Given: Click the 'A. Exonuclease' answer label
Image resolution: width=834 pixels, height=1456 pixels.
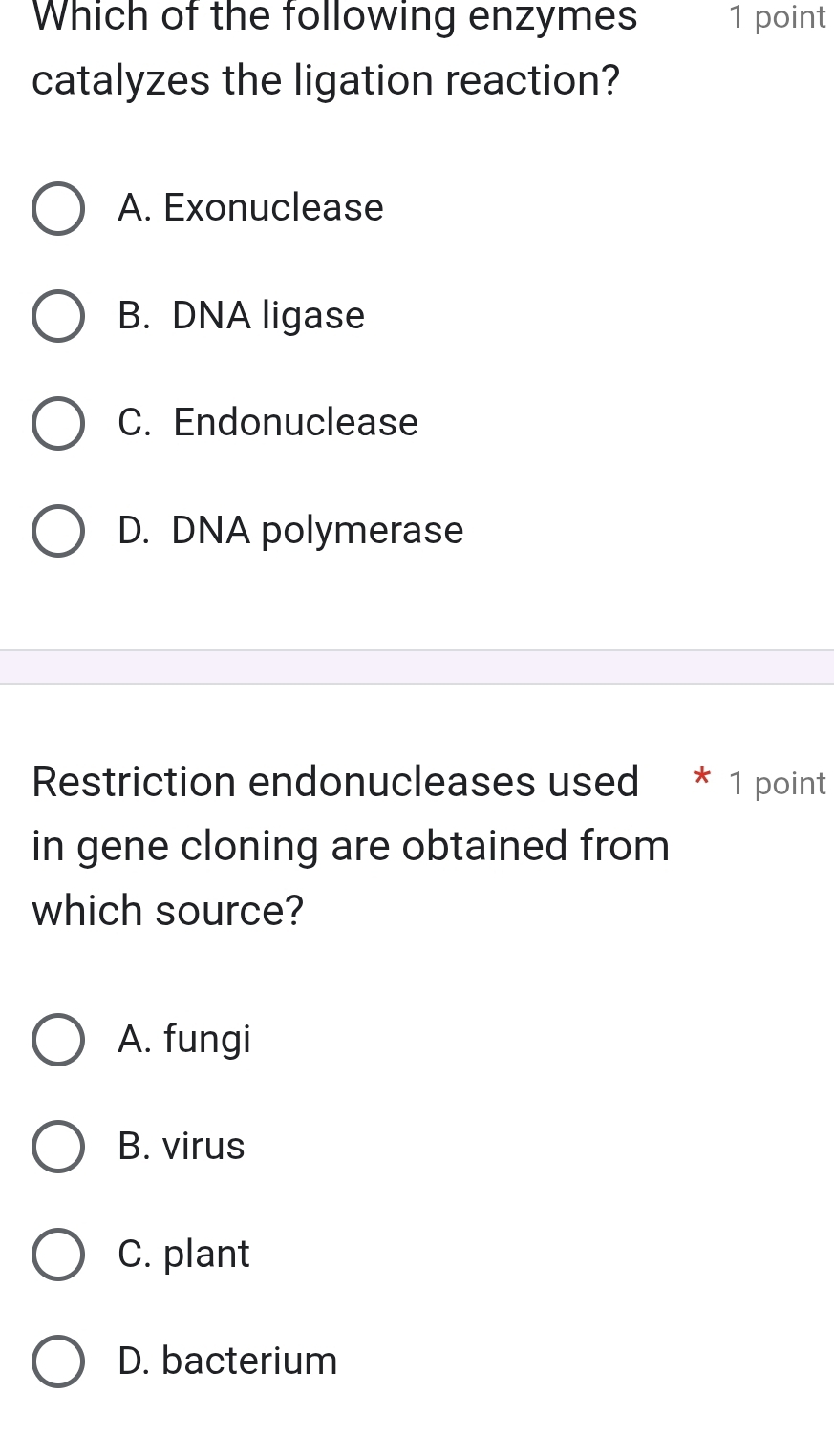Looking at the screenshot, I should 250,208.
